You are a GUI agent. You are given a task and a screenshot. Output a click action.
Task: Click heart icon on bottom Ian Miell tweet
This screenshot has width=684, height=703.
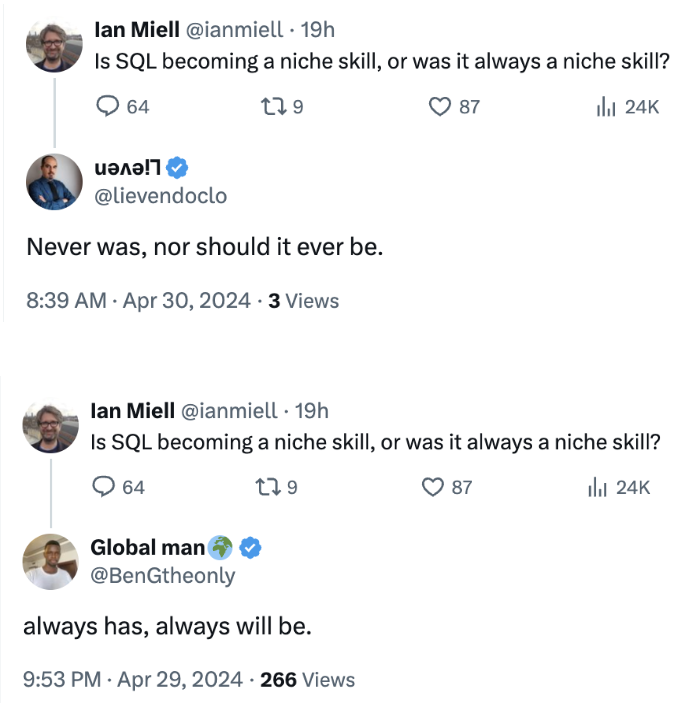pos(432,487)
